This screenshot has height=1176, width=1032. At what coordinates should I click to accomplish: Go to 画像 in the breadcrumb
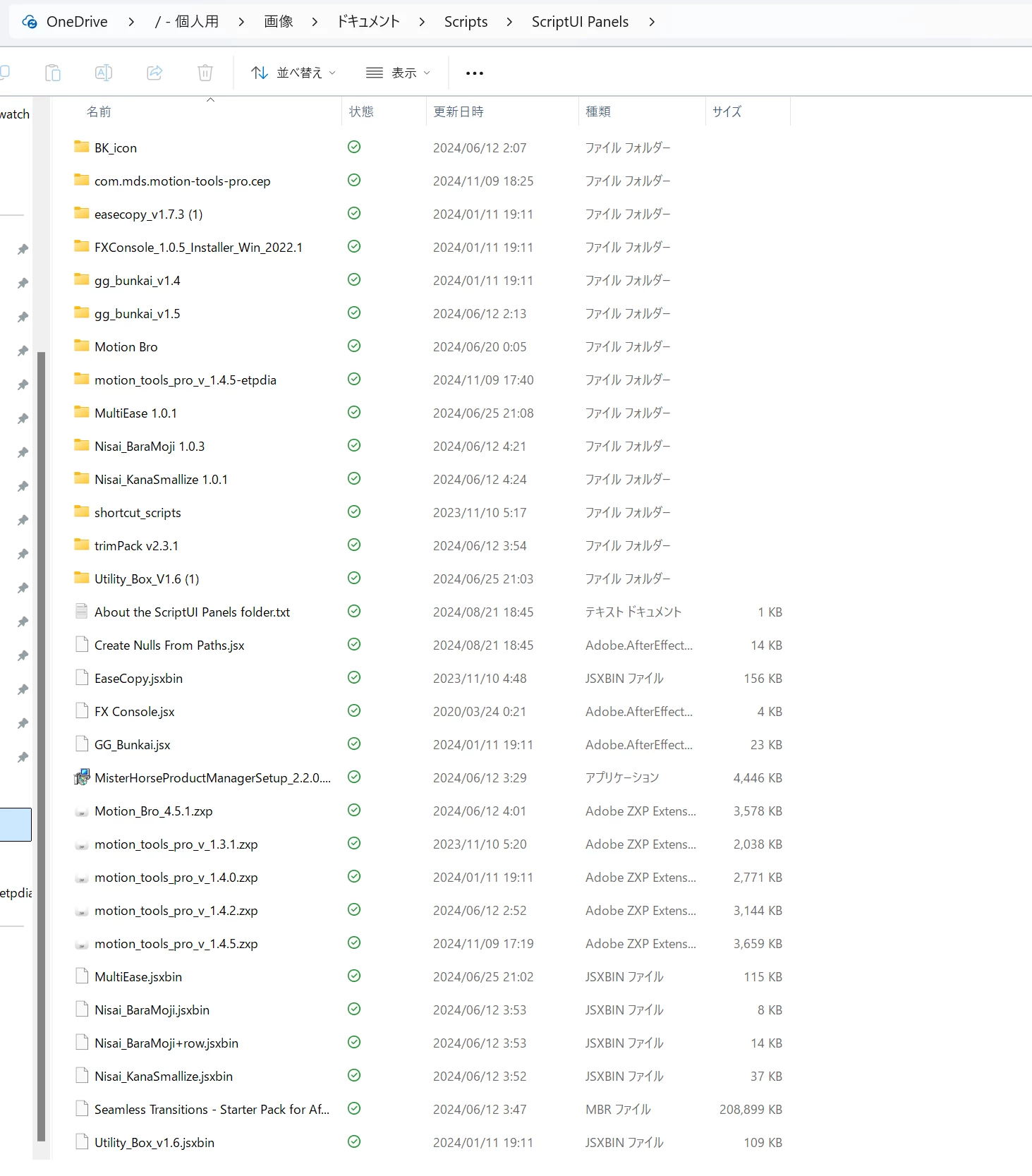point(279,22)
